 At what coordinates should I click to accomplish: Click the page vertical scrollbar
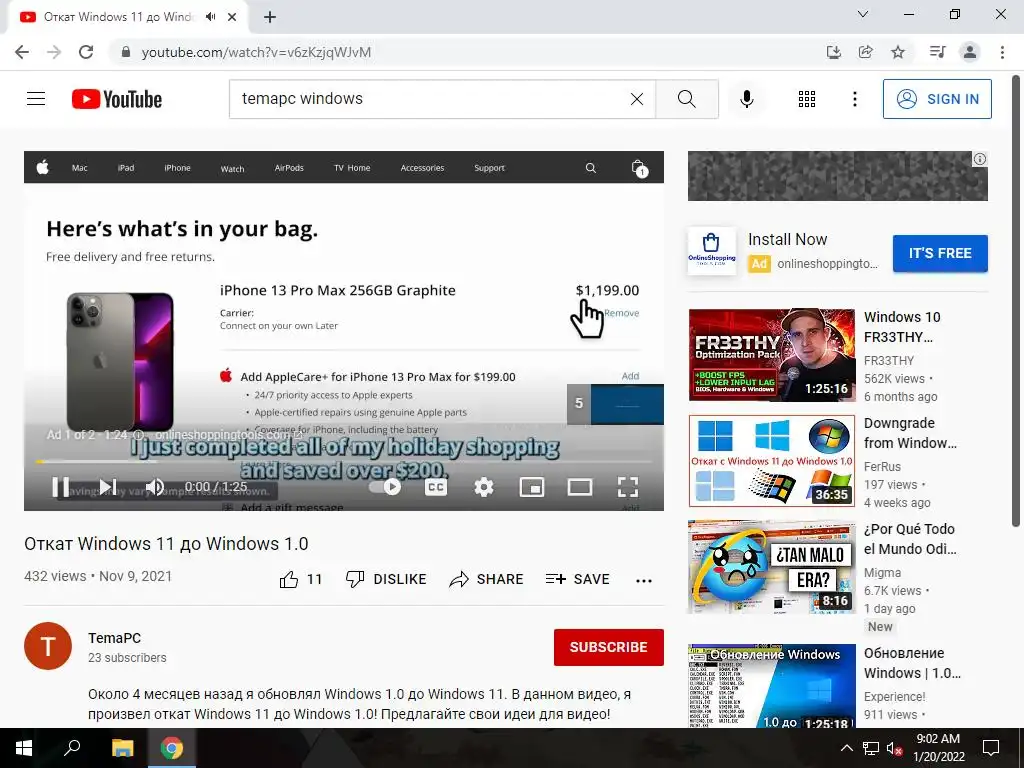point(1016,300)
